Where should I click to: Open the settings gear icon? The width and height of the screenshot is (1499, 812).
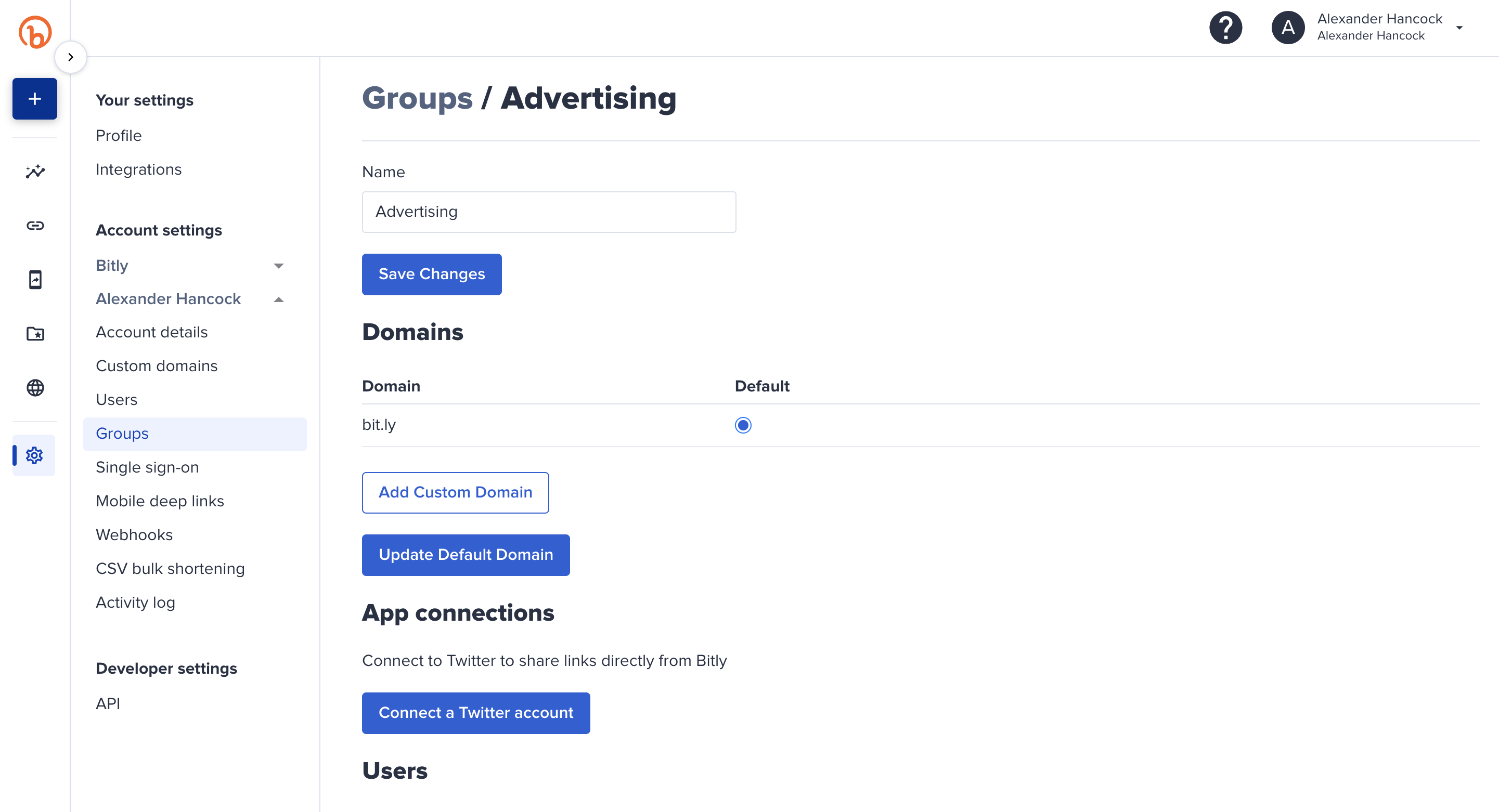pyautogui.click(x=34, y=455)
